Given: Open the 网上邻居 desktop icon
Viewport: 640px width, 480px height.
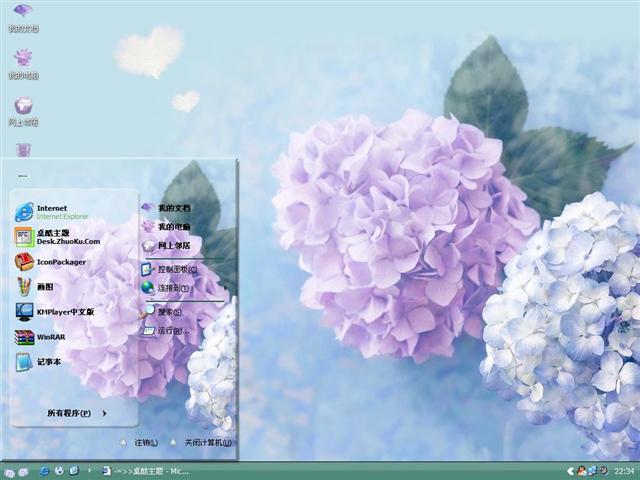Looking at the screenshot, I should pos(23,111).
